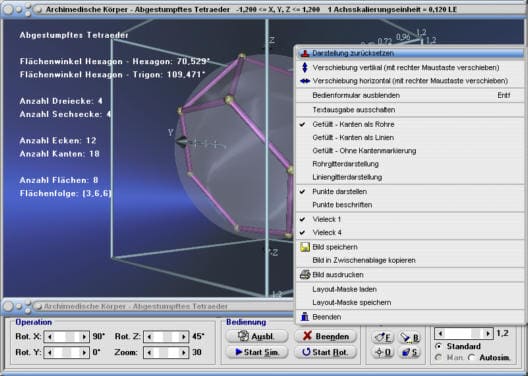Click Rot. Y slider left arrow

tap(49, 352)
